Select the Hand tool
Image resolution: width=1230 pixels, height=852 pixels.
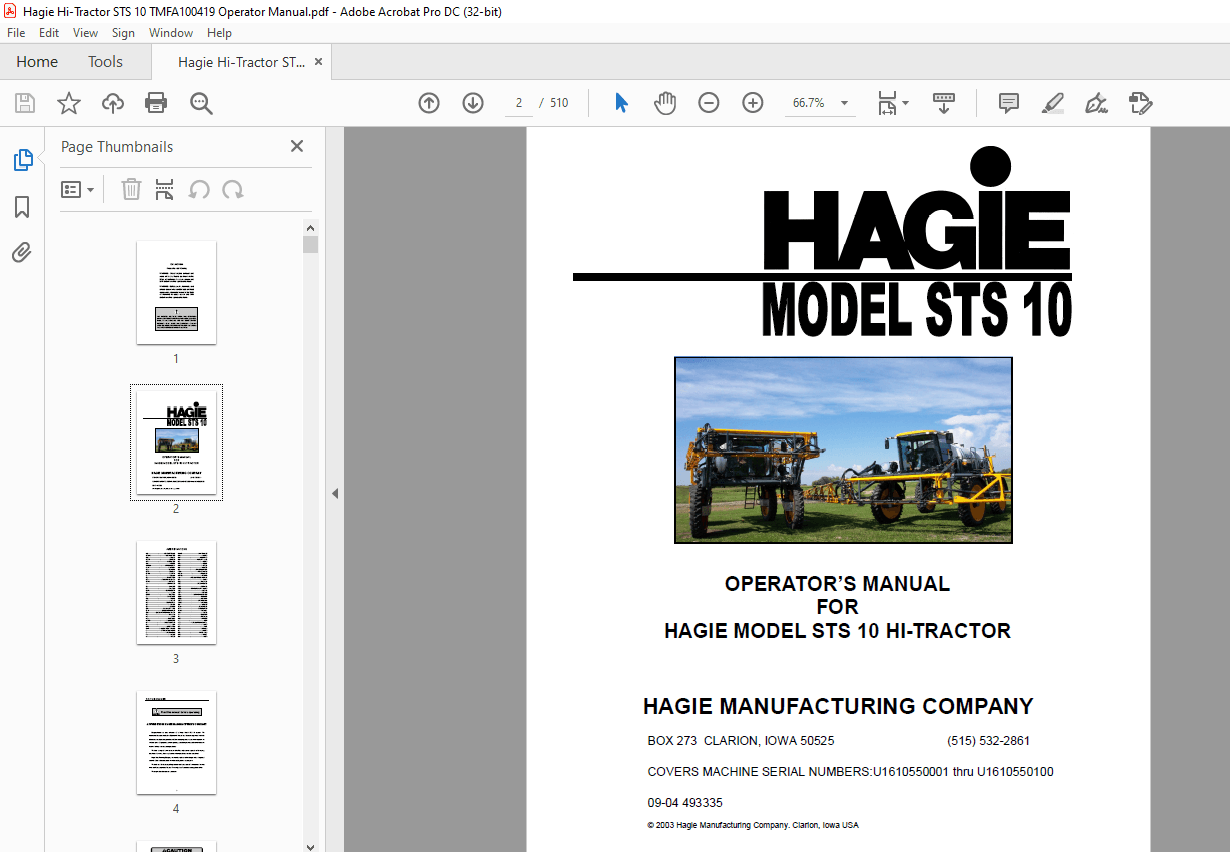pyautogui.click(x=664, y=102)
